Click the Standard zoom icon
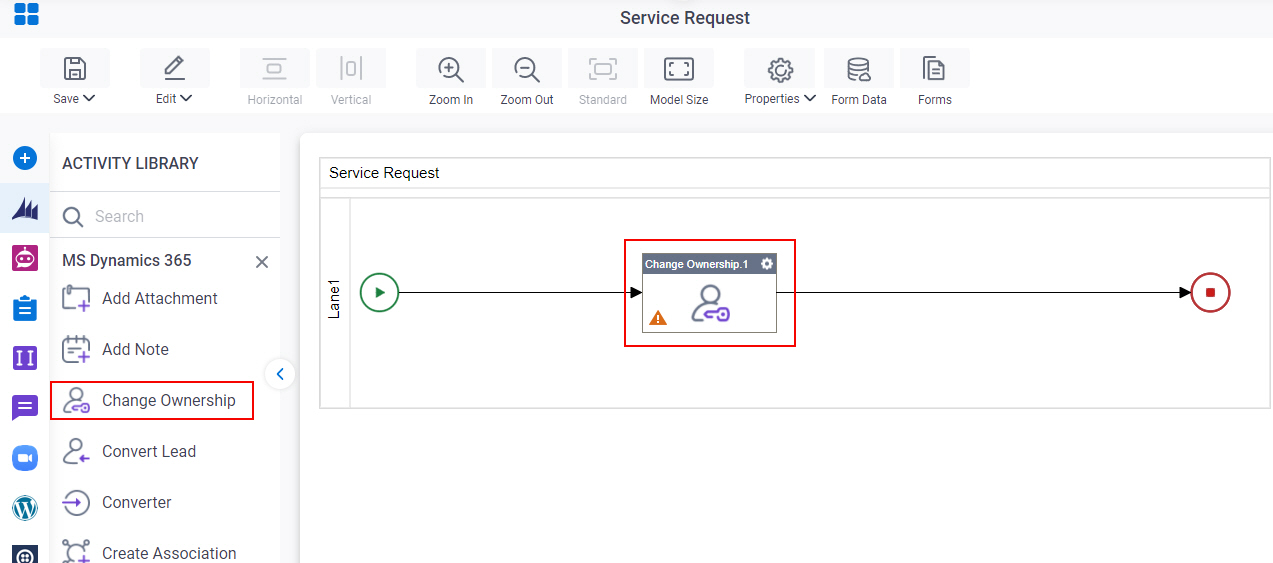This screenshot has height=563, width=1273. coord(603,68)
